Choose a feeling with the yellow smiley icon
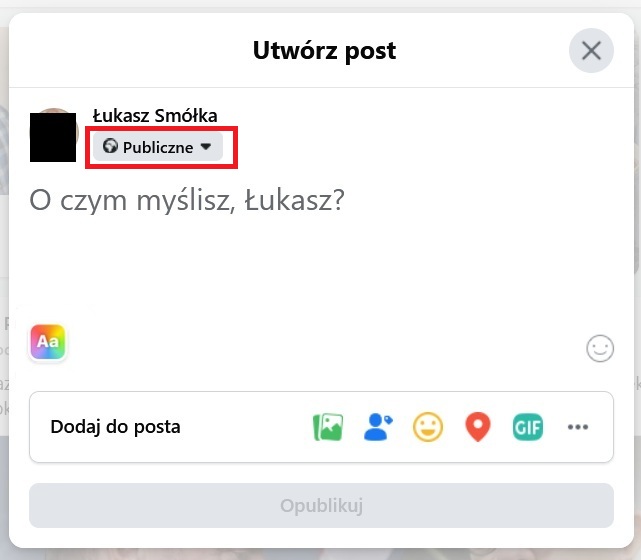Screen dimensions: 641x560 (x=428, y=427)
